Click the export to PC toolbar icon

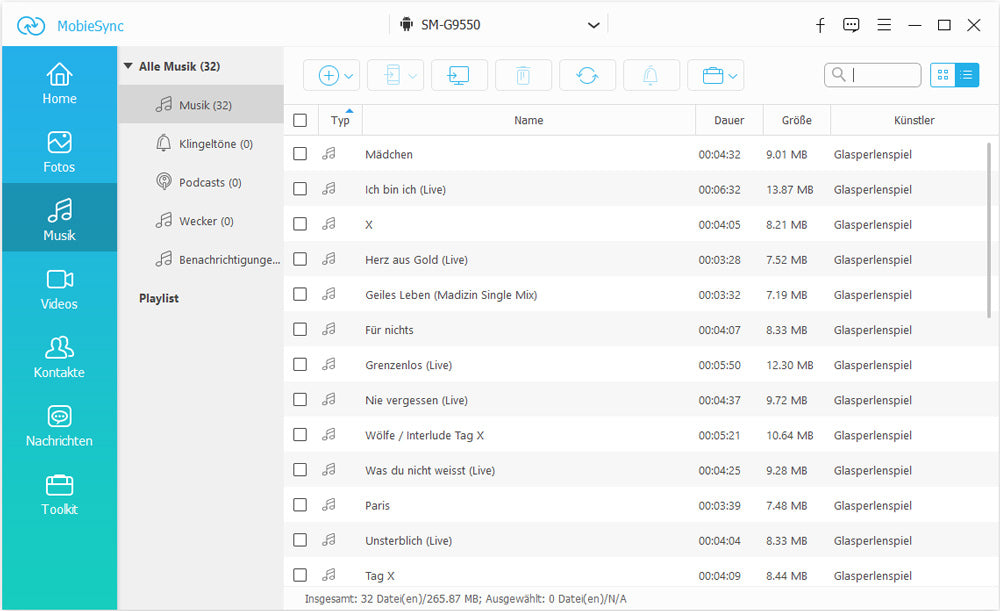pos(459,75)
